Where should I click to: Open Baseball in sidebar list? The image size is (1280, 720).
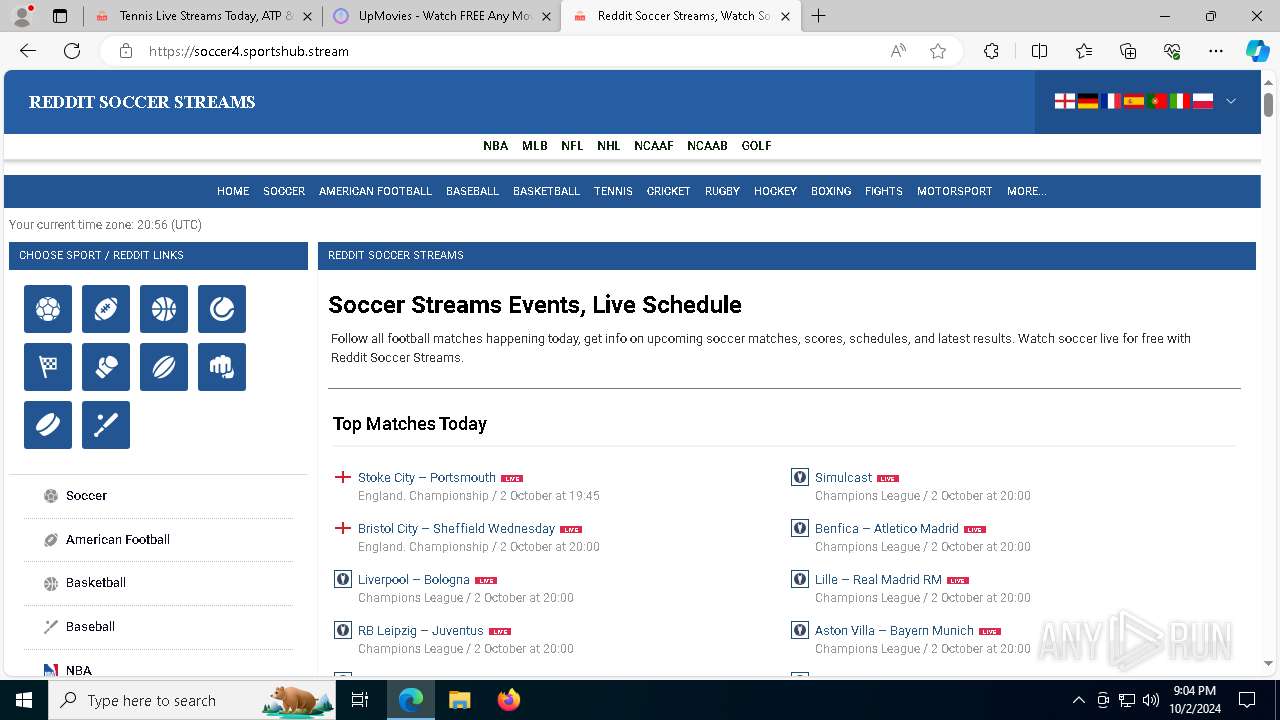90,627
